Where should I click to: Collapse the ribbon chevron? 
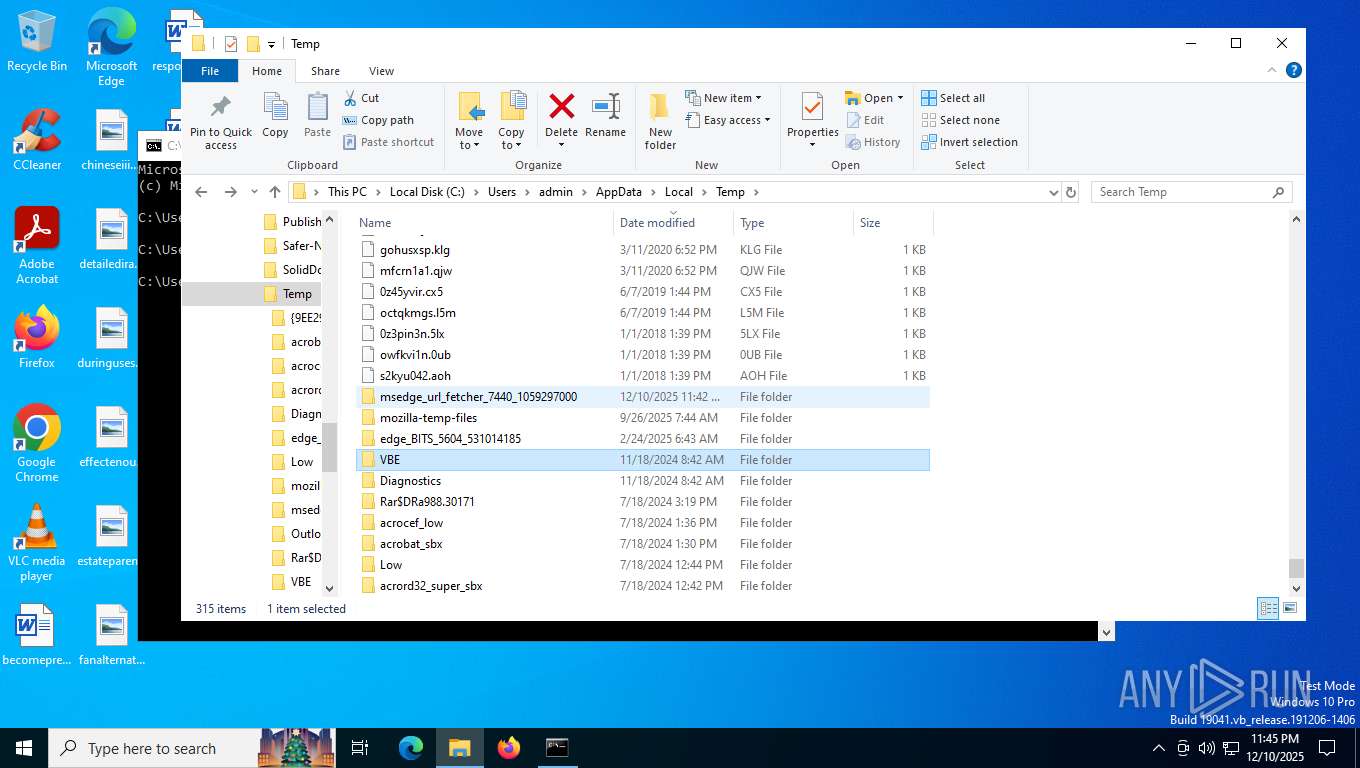(1272, 70)
